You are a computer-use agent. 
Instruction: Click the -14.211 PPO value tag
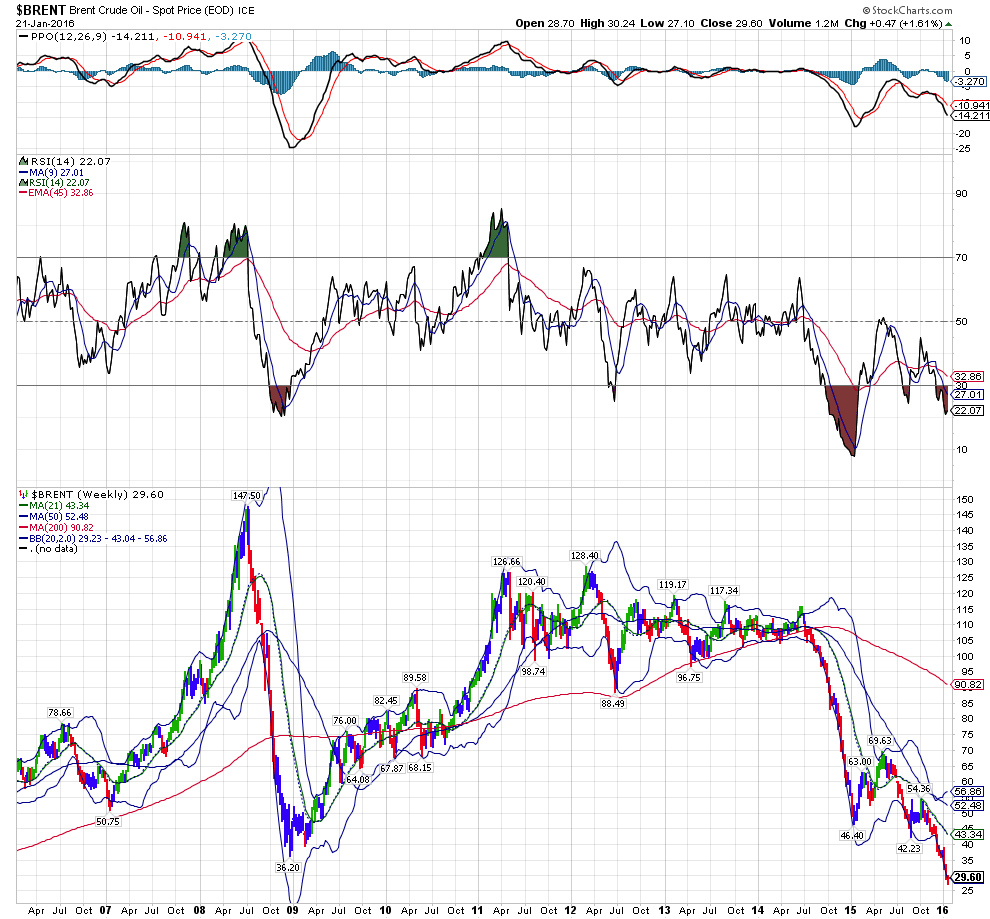click(x=967, y=116)
